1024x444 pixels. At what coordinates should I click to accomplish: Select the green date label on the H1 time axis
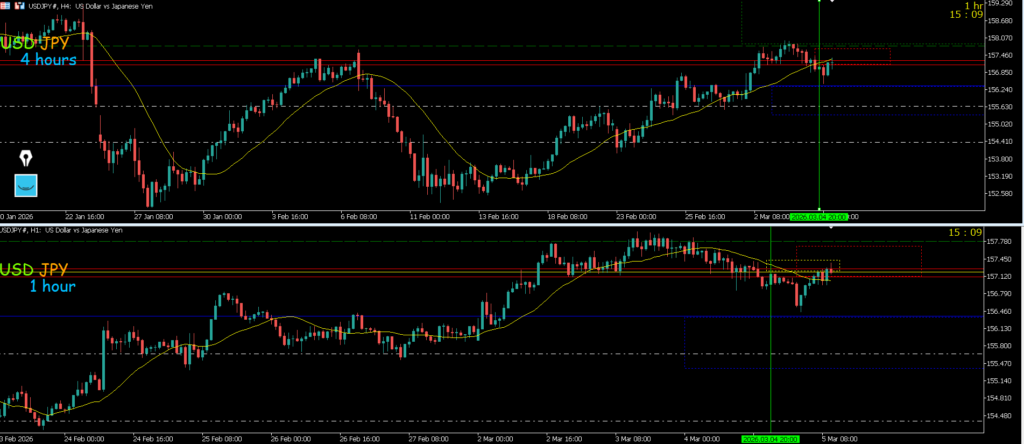pyautogui.click(x=770, y=438)
